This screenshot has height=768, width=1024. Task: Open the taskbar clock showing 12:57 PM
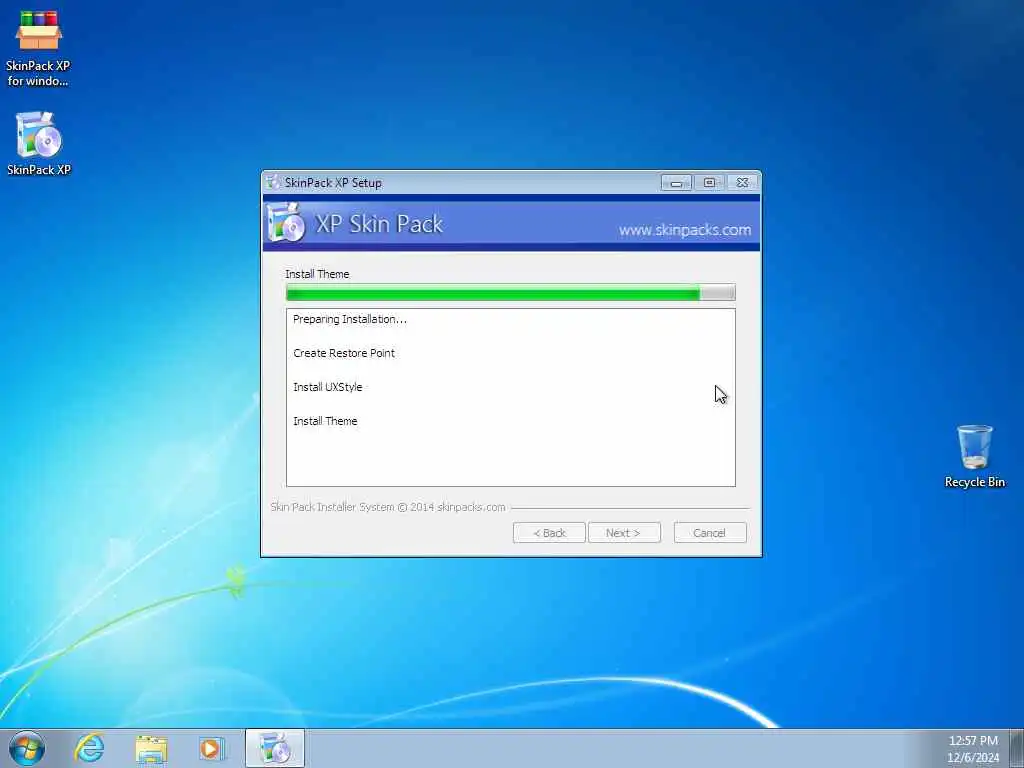click(973, 749)
